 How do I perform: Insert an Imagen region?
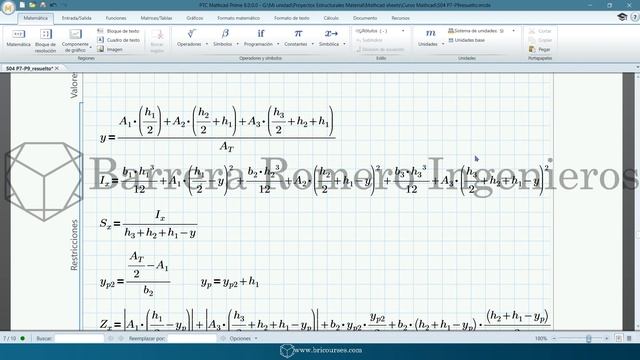pos(110,49)
